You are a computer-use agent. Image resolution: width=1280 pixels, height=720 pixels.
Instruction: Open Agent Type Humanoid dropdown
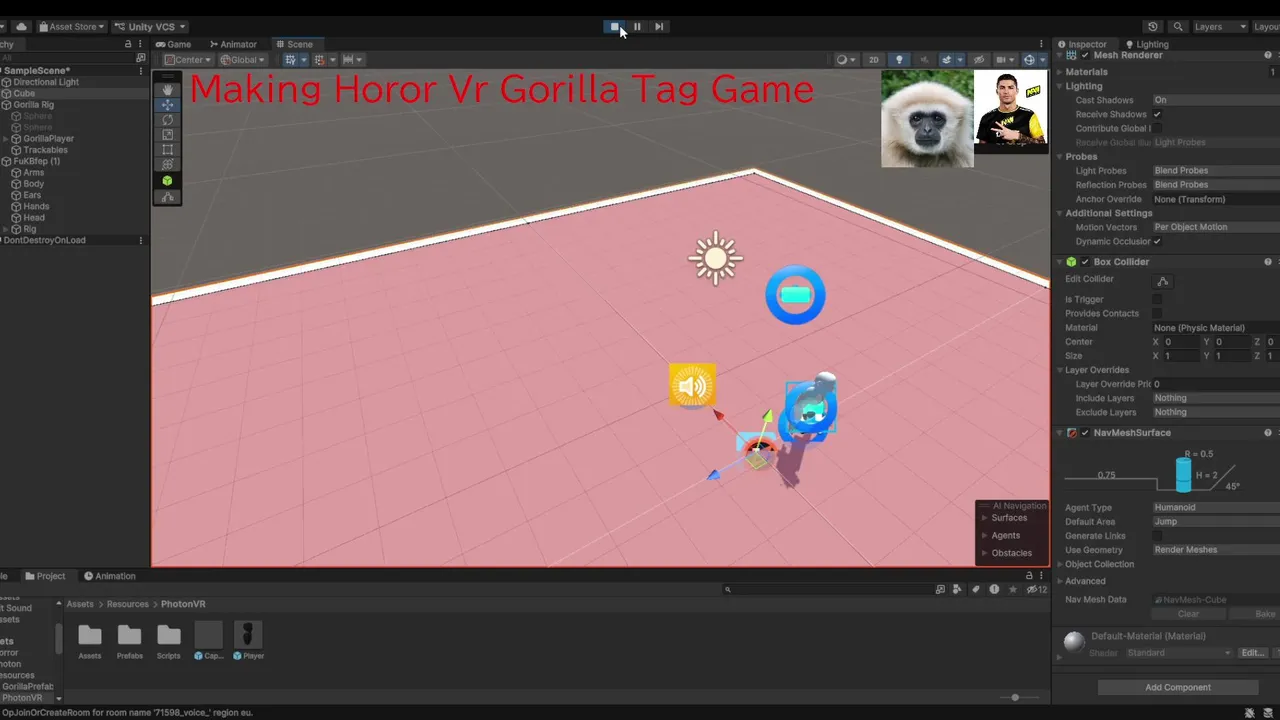click(x=1216, y=507)
